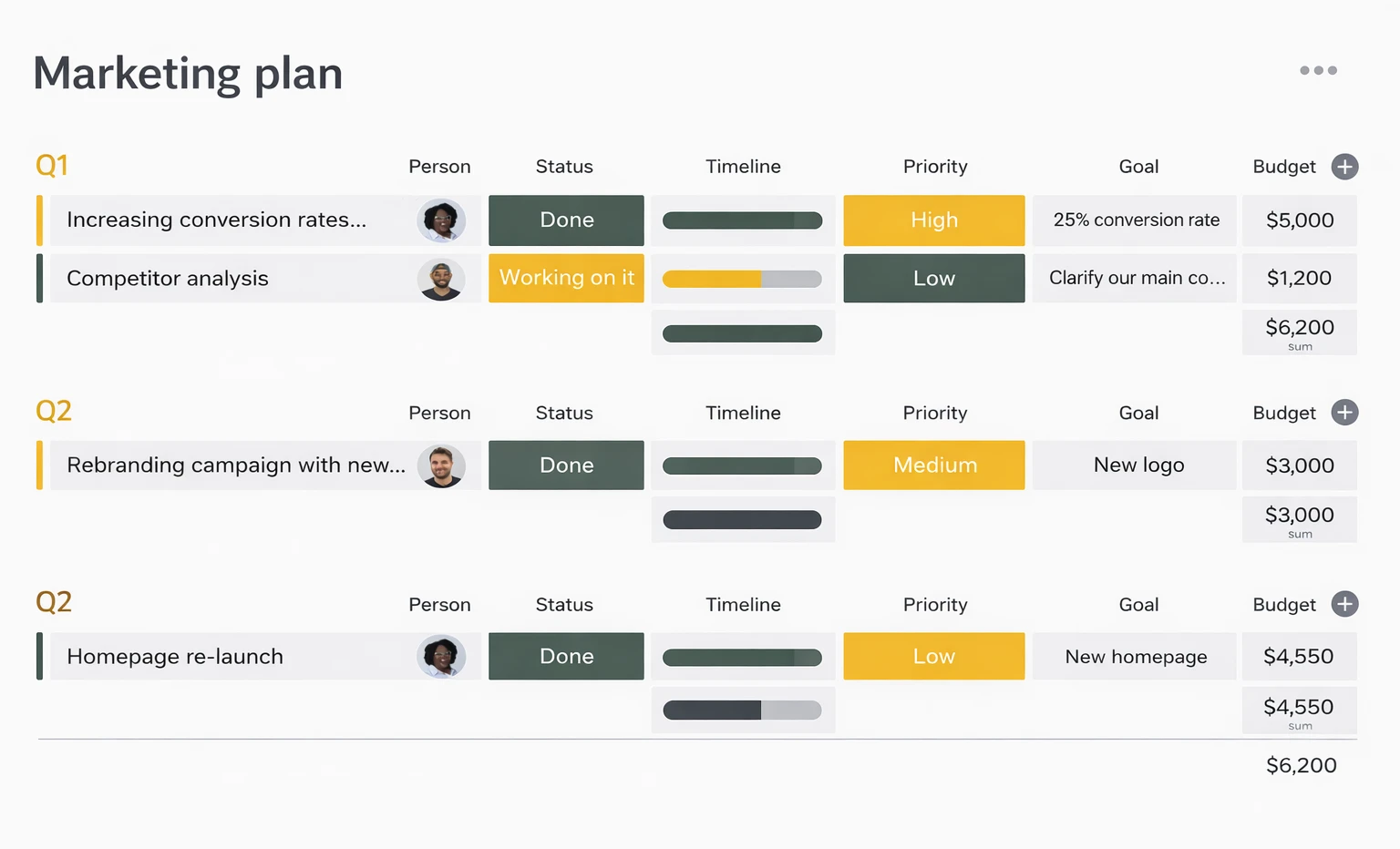
Task: Open the Homepage re-launch item
Action: click(175, 657)
